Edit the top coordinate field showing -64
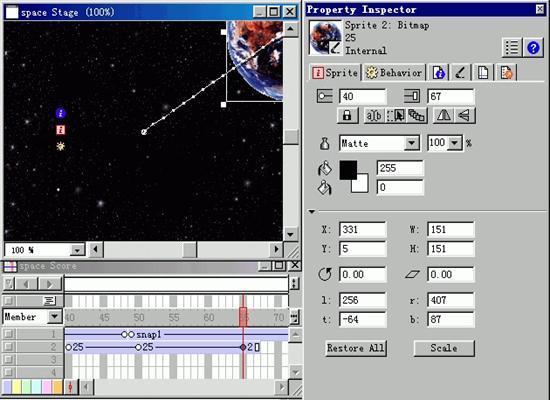550x400 pixels. coord(362,319)
